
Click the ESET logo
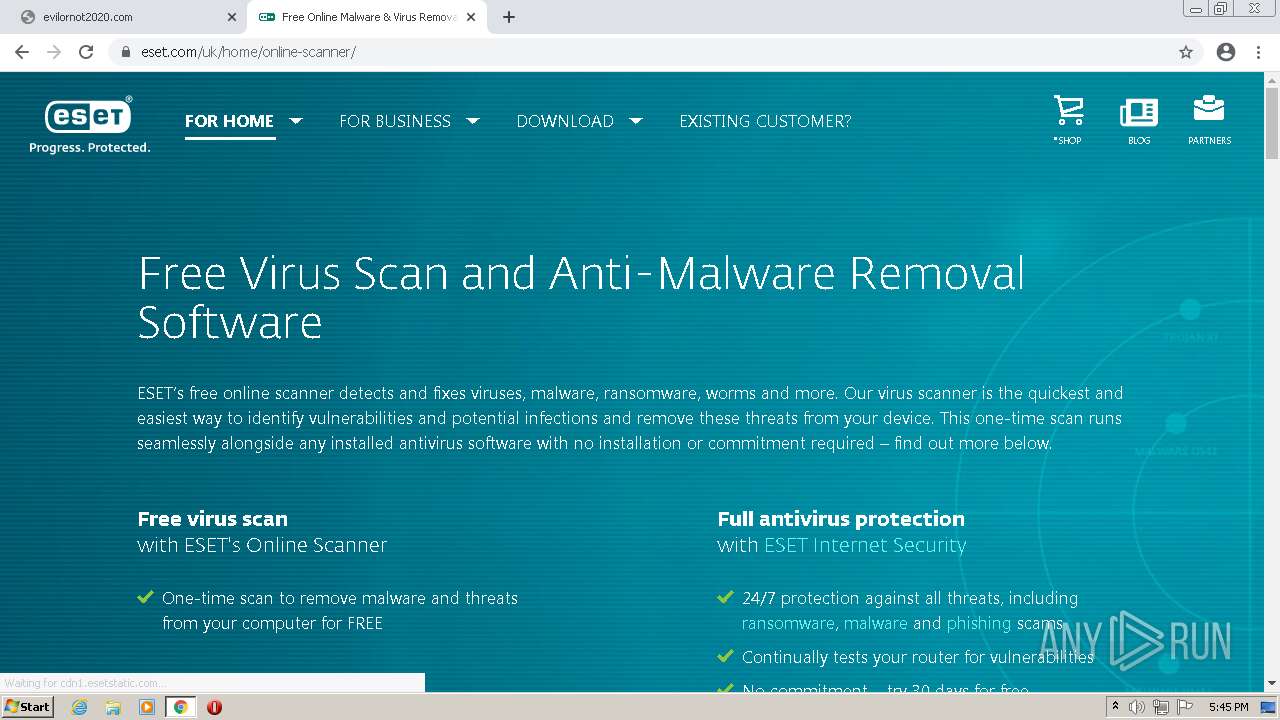point(89,125)
